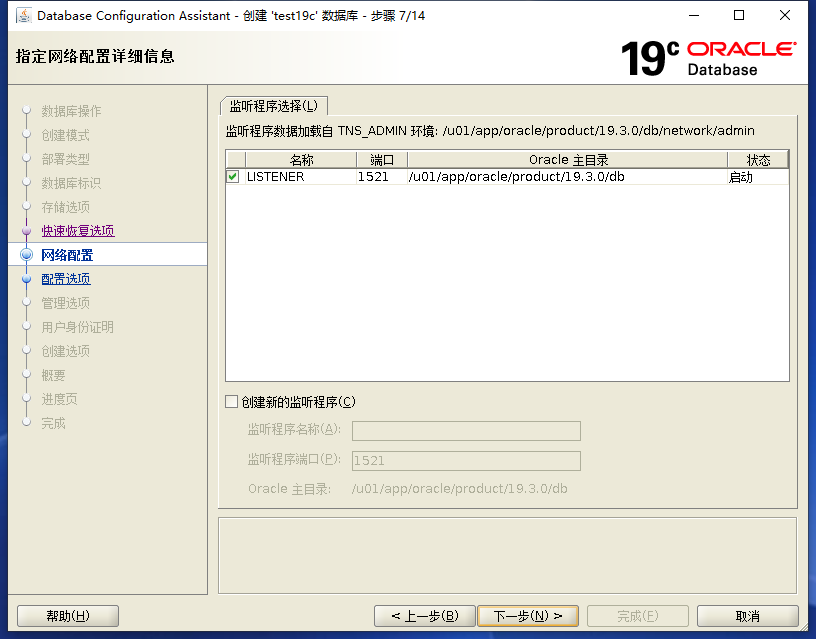Click the 创建模式 step label
This screenshot has width=816, height=639.
[x=66, y=135]
